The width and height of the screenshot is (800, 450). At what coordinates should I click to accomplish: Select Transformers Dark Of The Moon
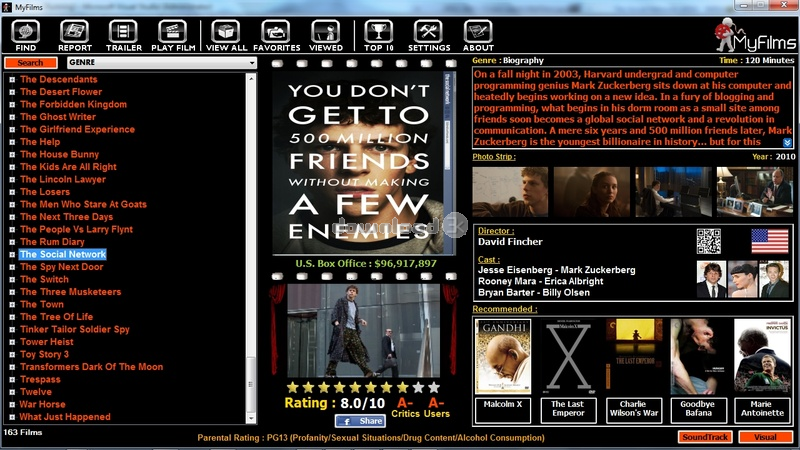click(x=91, y=367)
